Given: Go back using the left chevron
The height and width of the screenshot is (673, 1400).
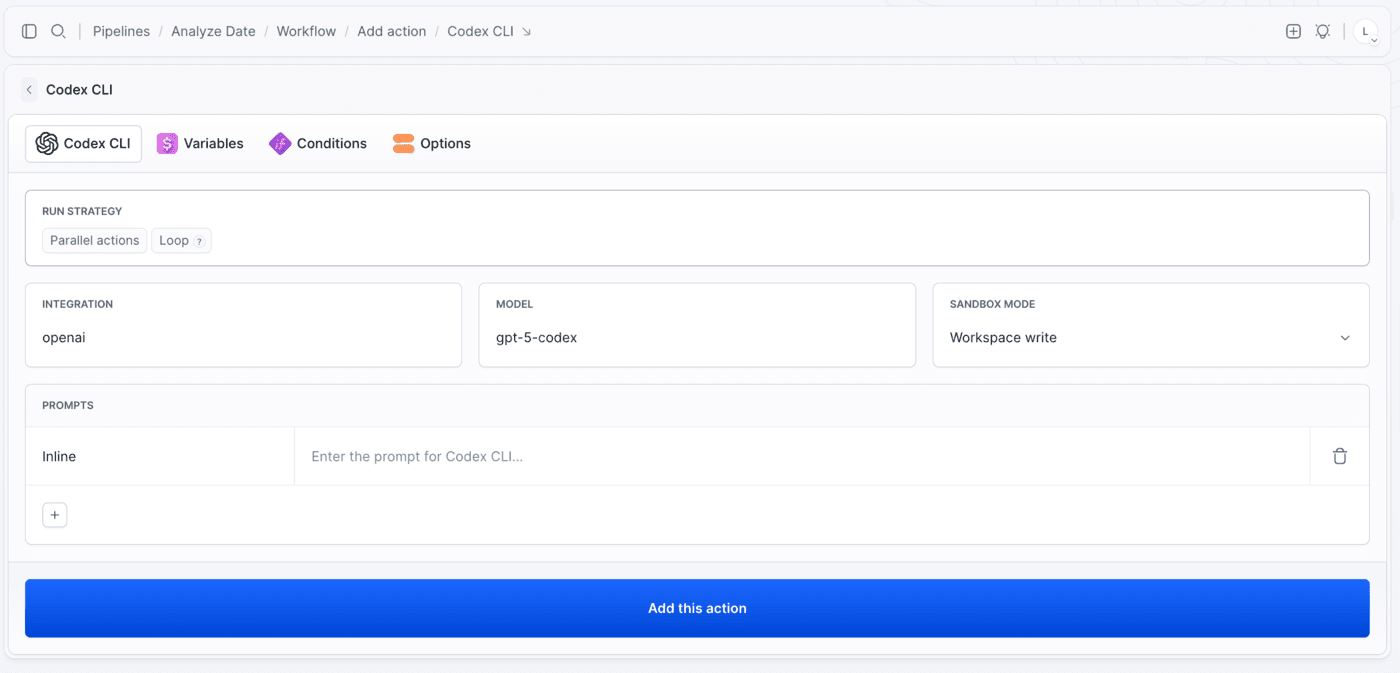Looking at the screenshot, I should 29,90.
